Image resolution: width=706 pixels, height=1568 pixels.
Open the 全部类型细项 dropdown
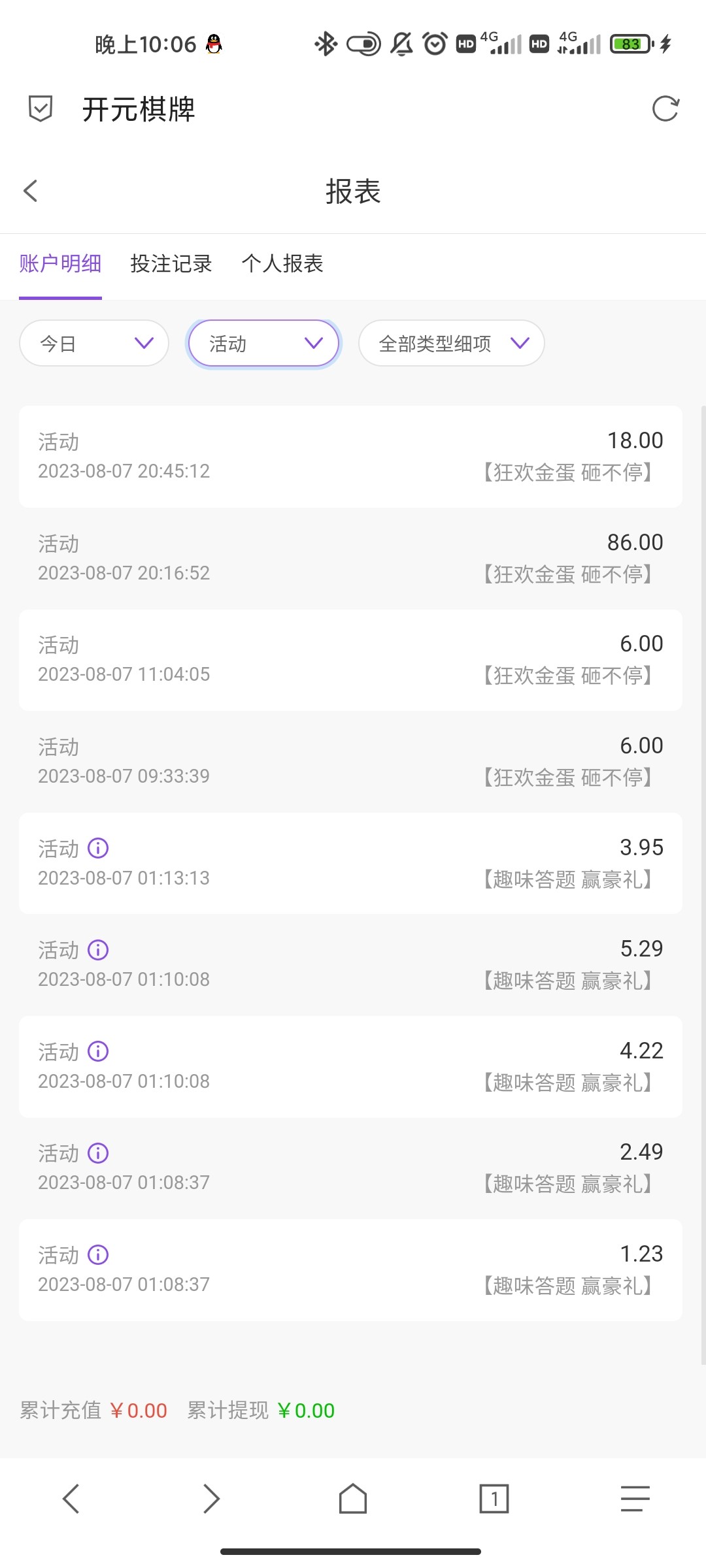(451, 343)
